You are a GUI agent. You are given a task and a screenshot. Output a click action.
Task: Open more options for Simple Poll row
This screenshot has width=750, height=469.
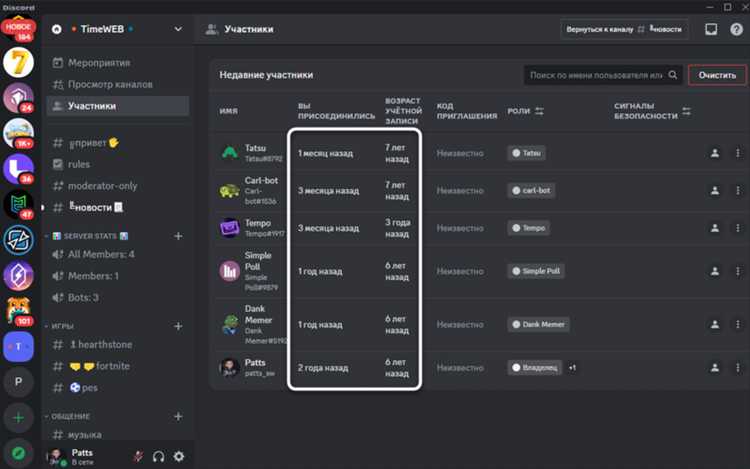pyautogui.click(x=738, y=271)
